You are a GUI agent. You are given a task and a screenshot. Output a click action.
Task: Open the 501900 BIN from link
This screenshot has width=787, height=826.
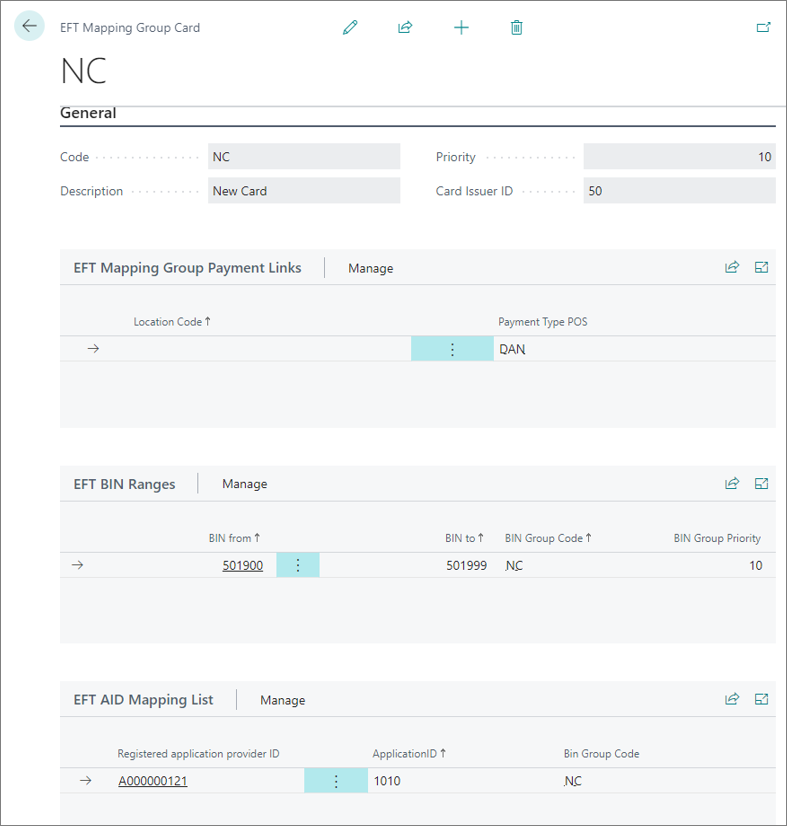242,566
